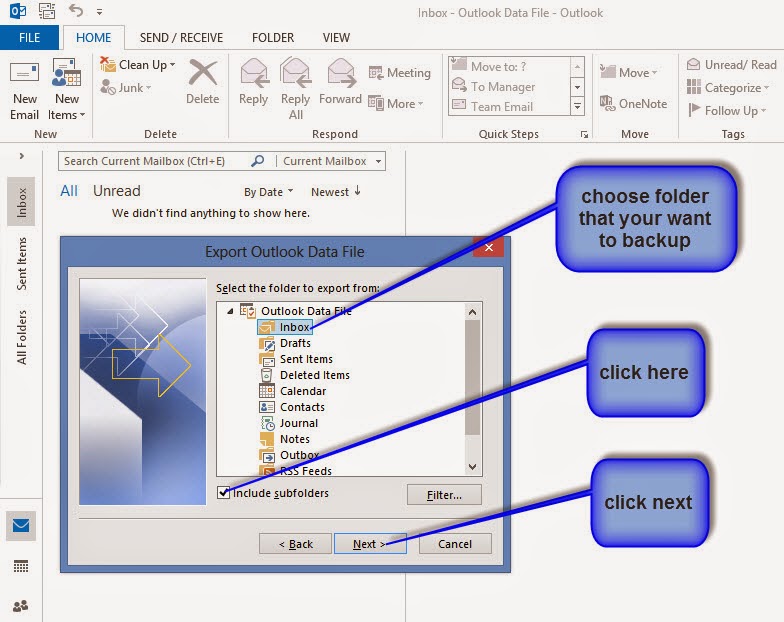
Task: Expand the folder pane chevron
Action: click(x=22, y=156)
